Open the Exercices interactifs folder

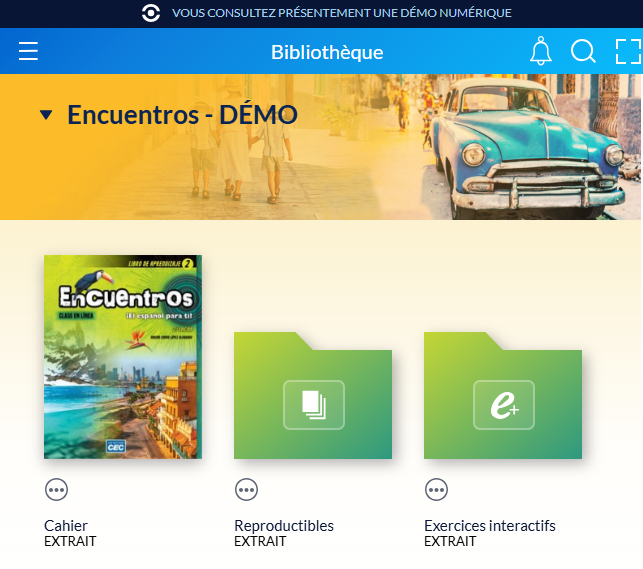(x=503, y=395)
